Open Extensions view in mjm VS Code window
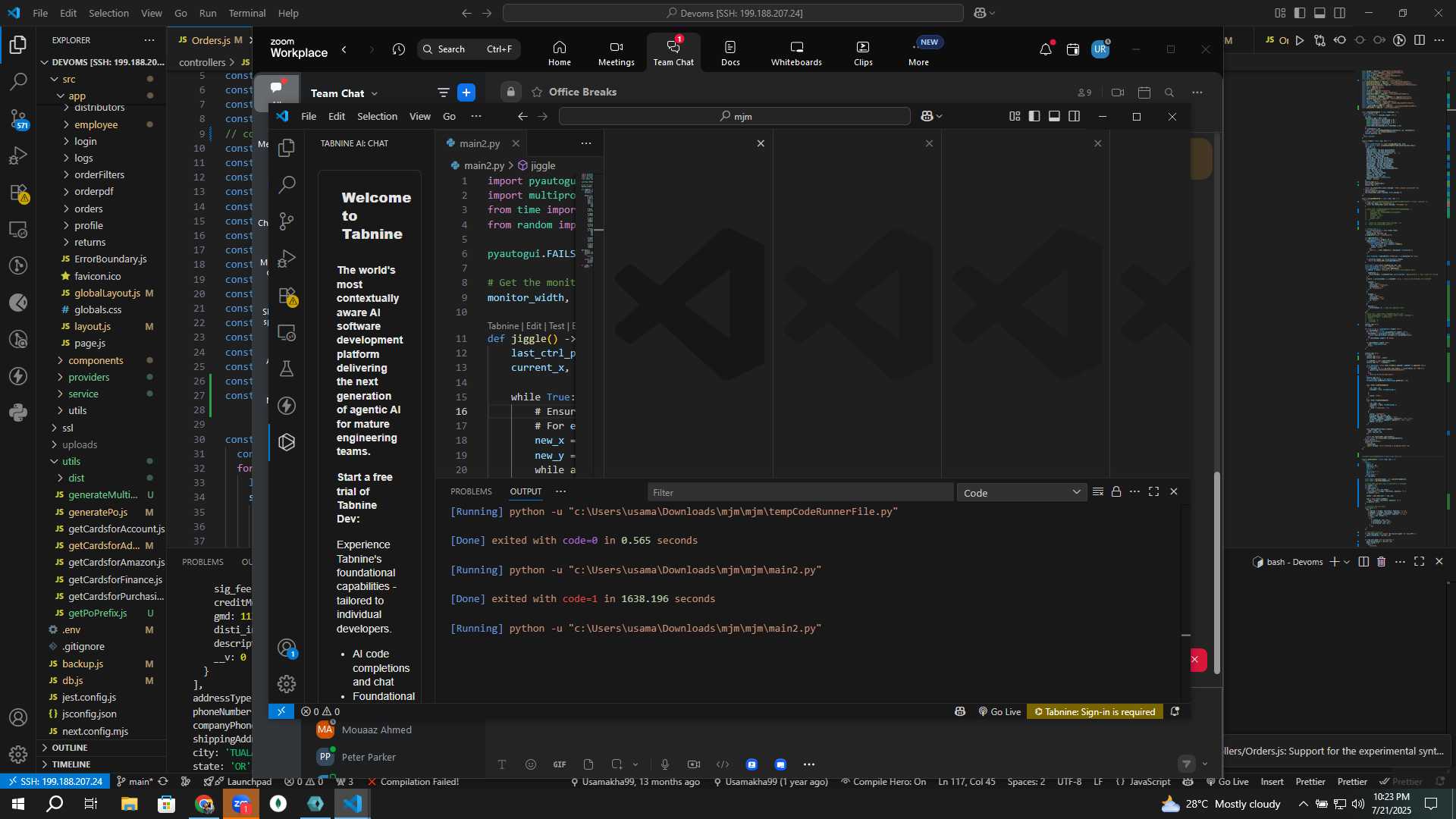 coord(287,296)
